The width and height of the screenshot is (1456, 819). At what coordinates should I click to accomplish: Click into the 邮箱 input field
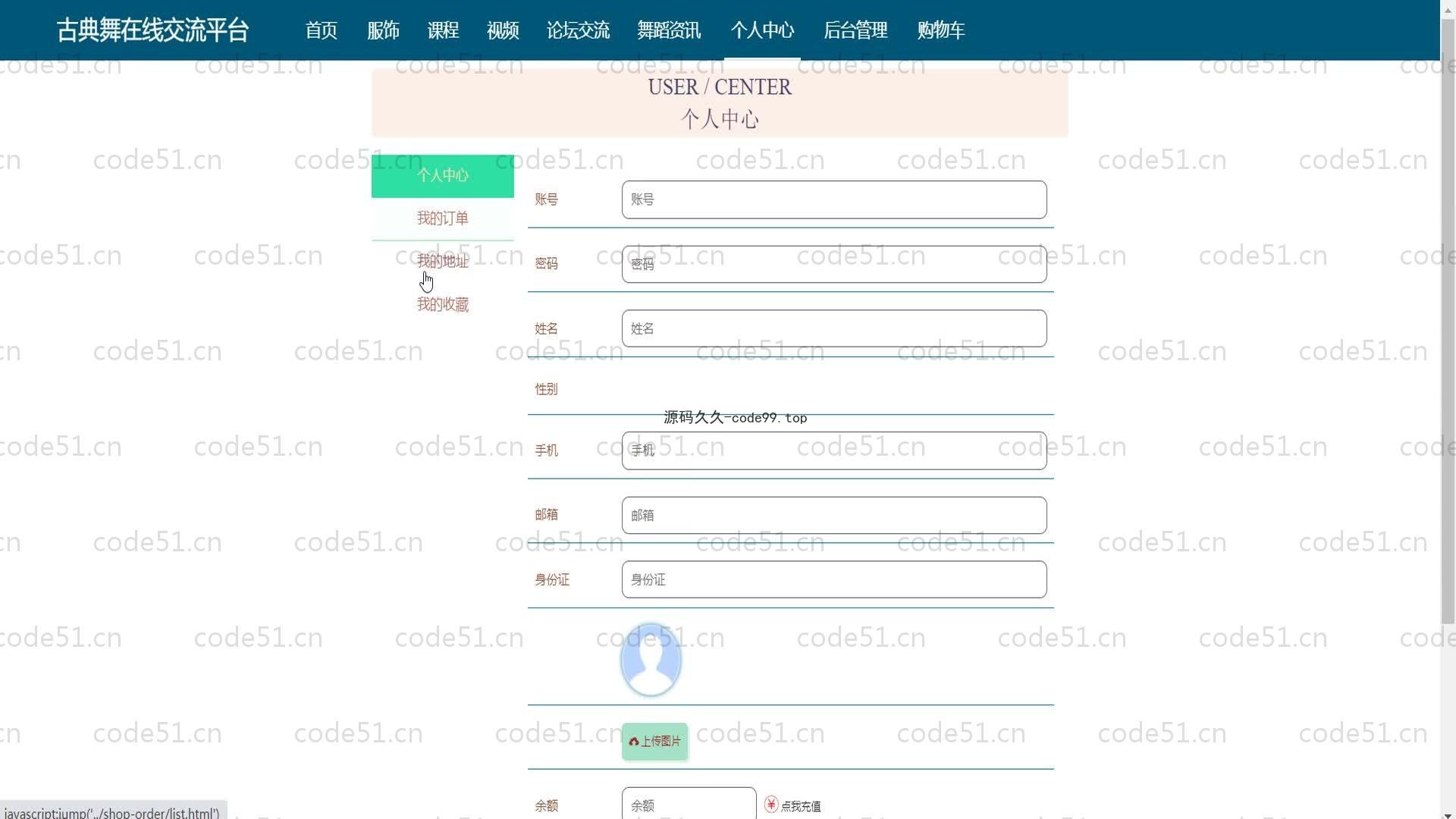tap(834, 516)
